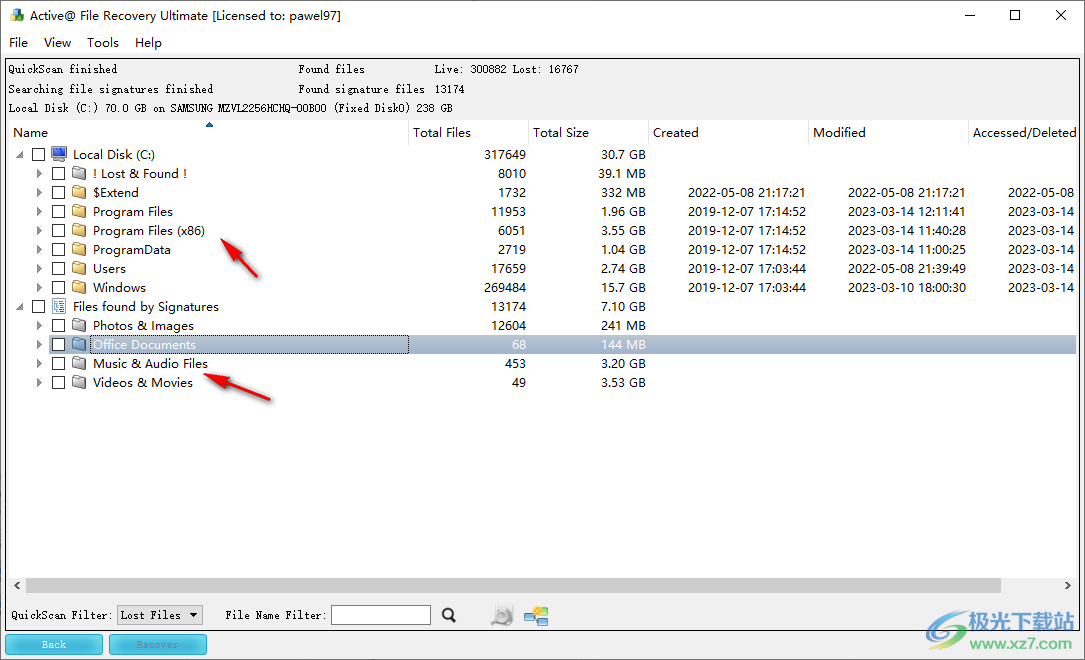Click the $Extend folder icon

coord(80,192)
